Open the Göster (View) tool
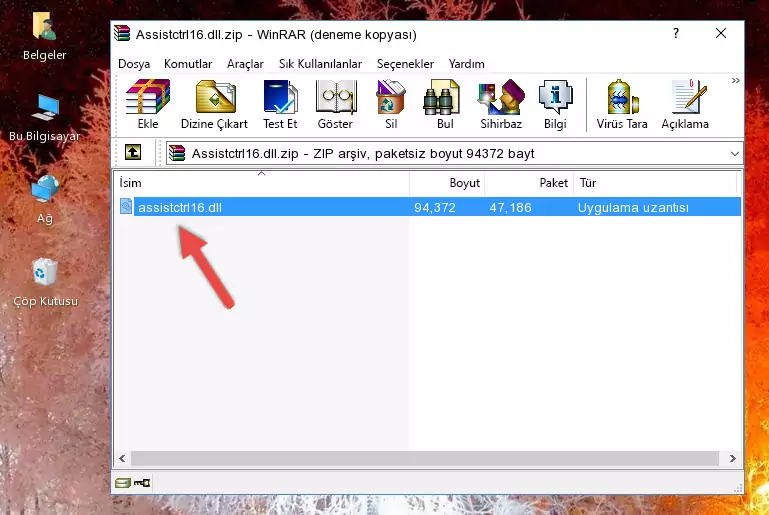Viewport: 769px width, 515px height. tap(335, 104)
